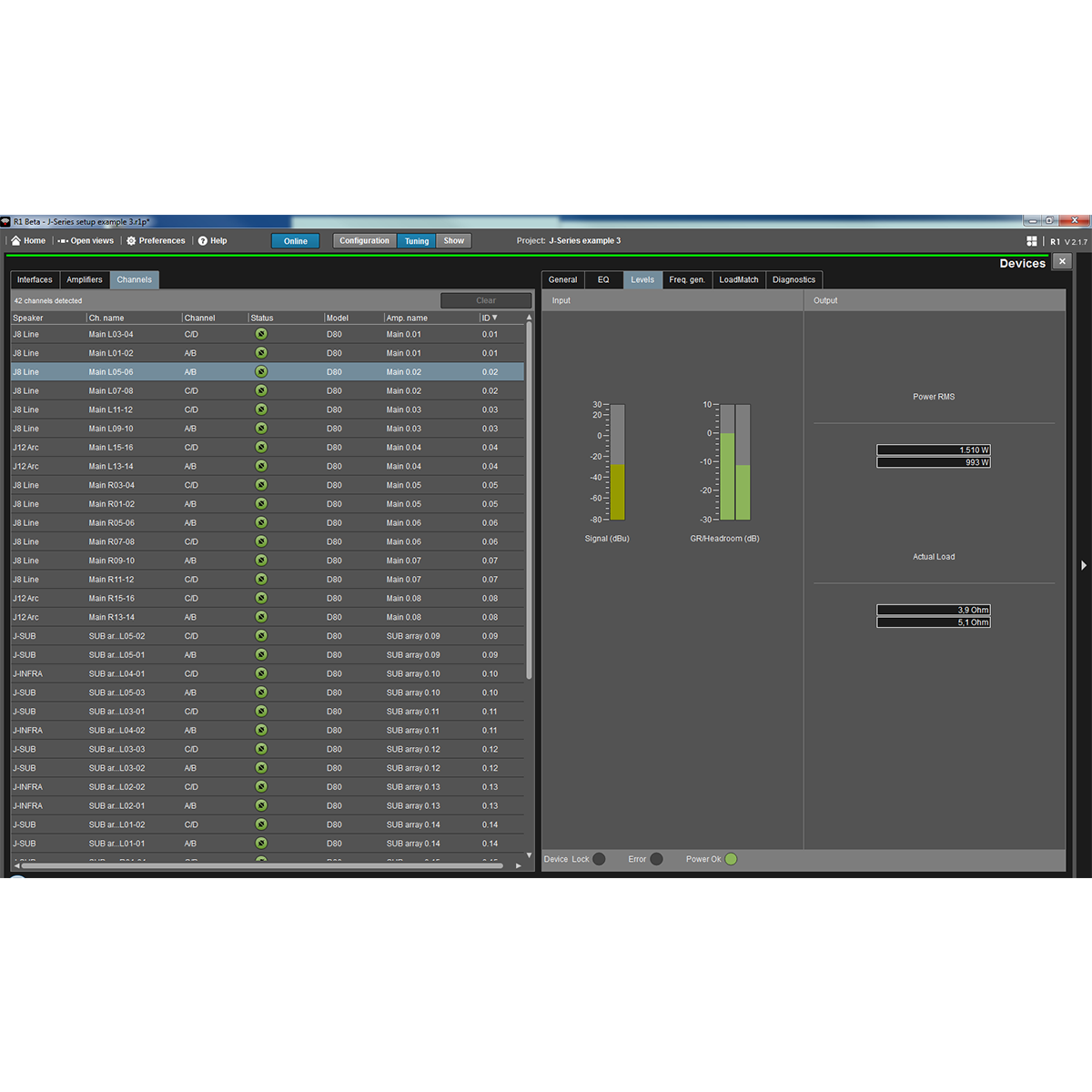Open the Diagnostics tab
The image size is (1092, 1092).
pyautogui.click(x=794, y=279)
